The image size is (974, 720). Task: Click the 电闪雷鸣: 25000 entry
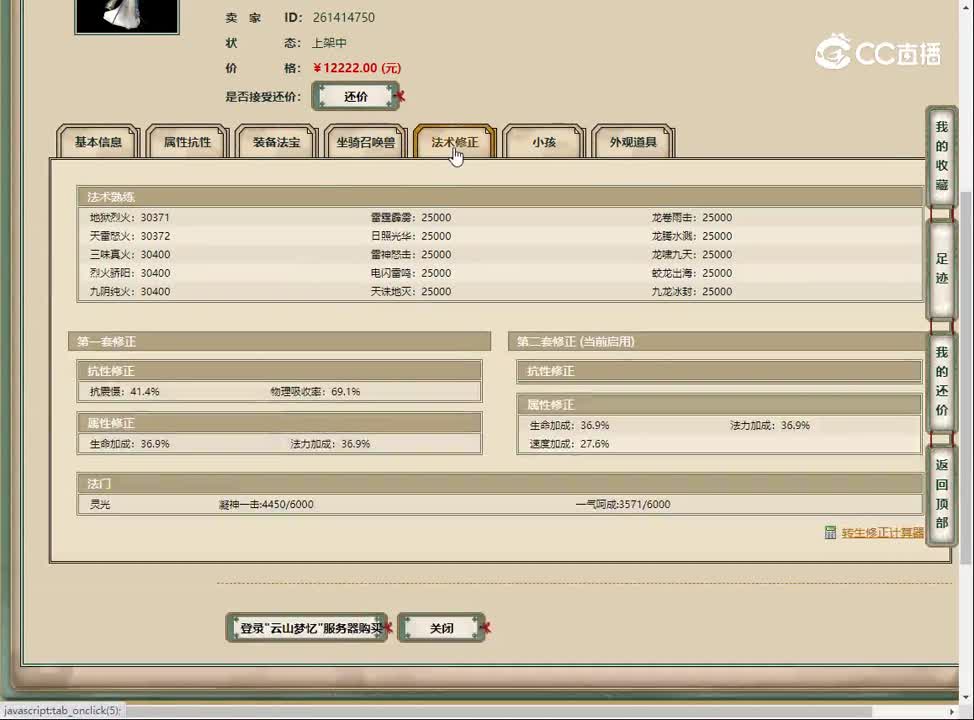pos(411,273)
